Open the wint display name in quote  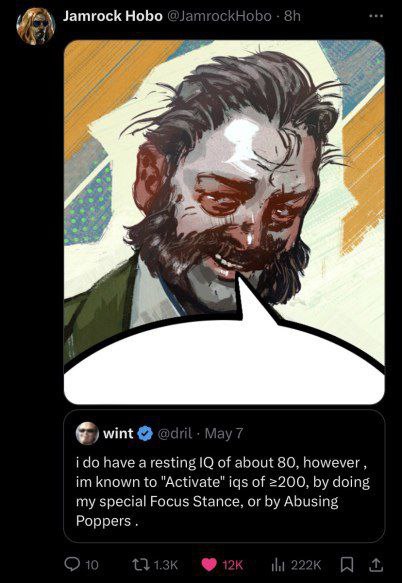(118, 434)
